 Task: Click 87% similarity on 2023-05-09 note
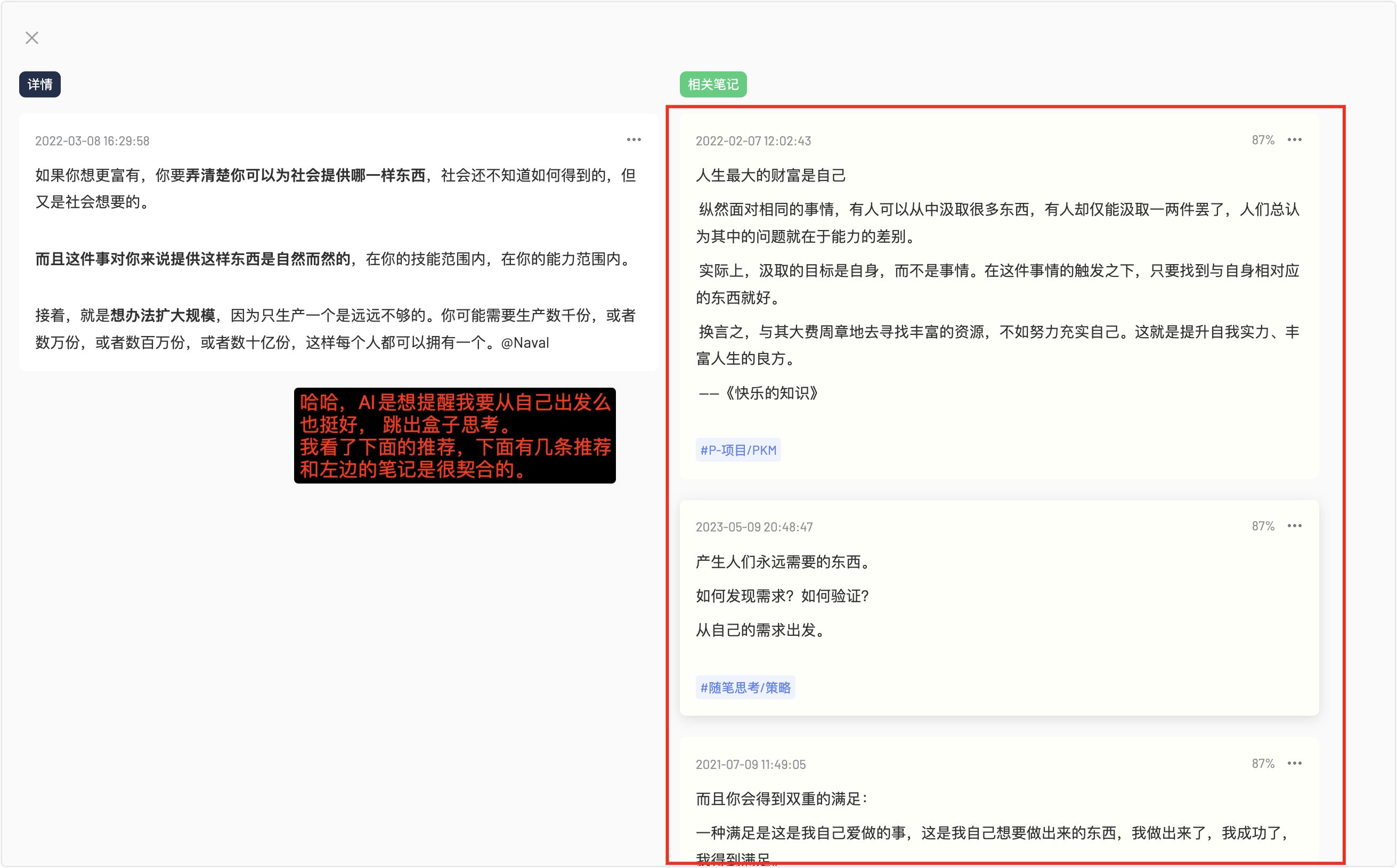point(1263,526)
